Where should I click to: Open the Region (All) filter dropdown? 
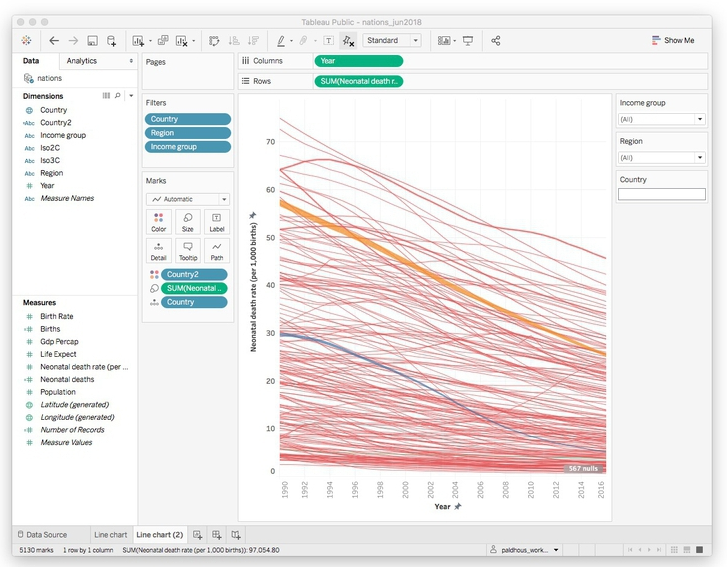[x=662, y=158]
